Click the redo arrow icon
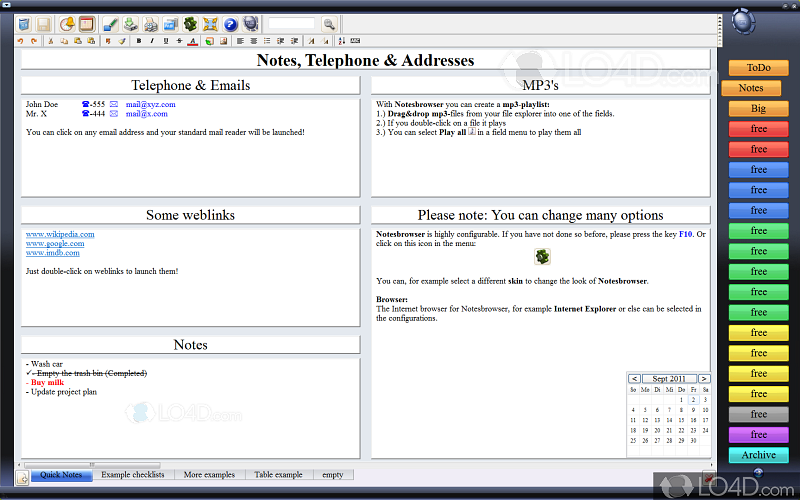The width and height of the screenshot is (800, 500). click(x=34, y=41)
